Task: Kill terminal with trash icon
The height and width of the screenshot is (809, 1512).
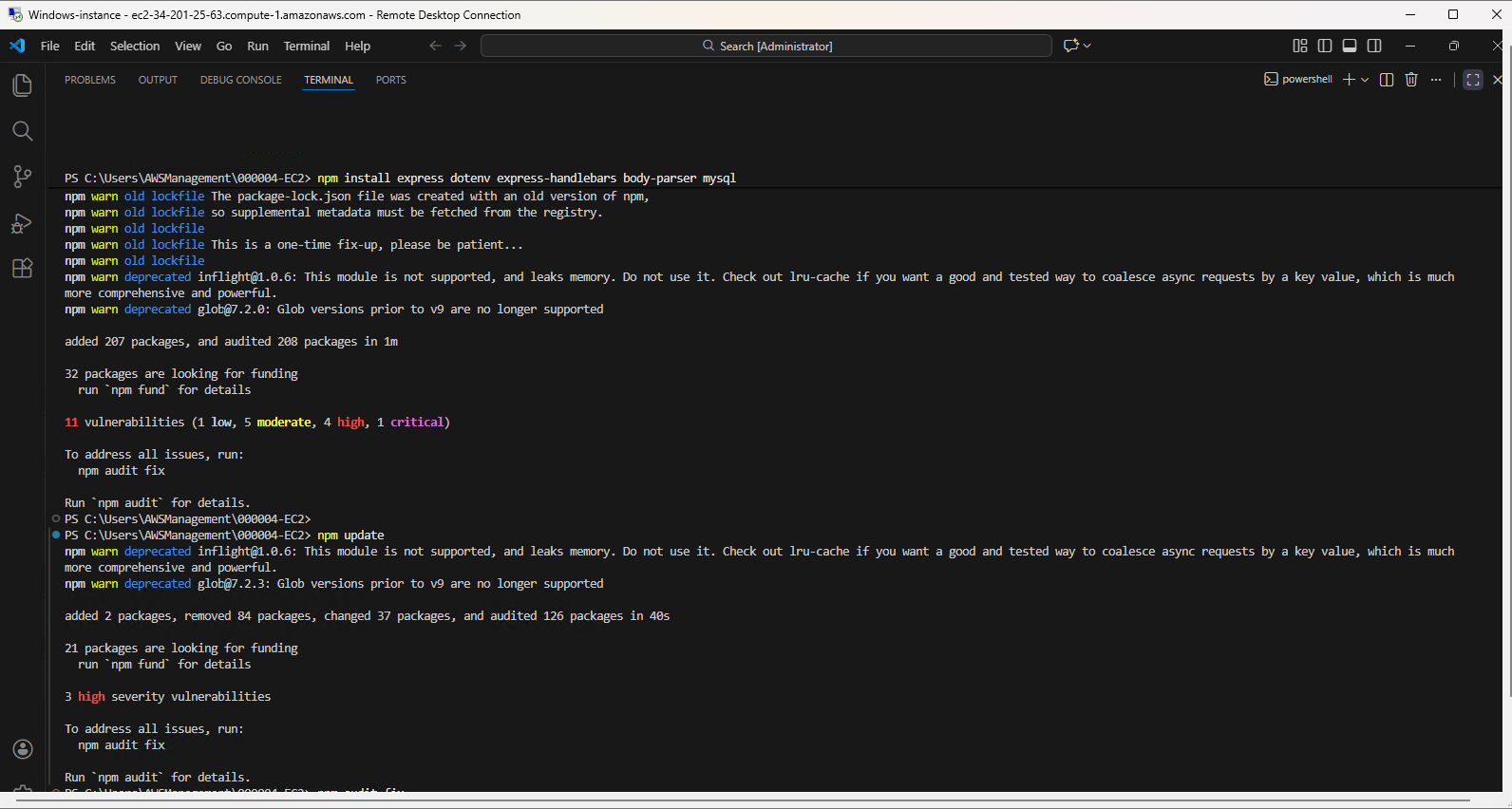Action: click(1411, 80)
